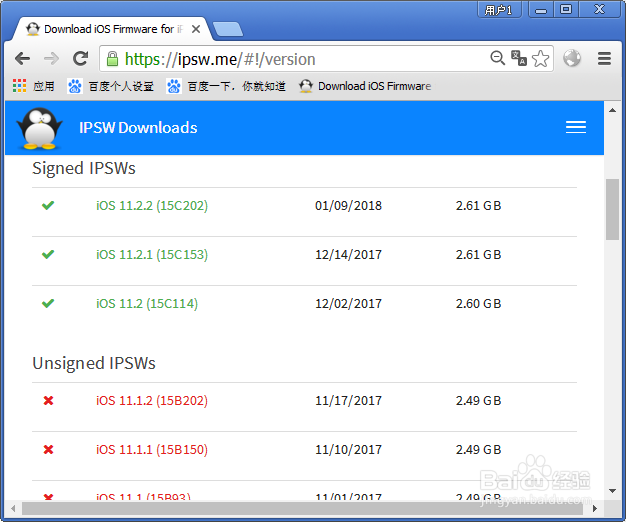Click the 用户1 user profile button
This screenshot has height=522, width=626.
point(499,10)
